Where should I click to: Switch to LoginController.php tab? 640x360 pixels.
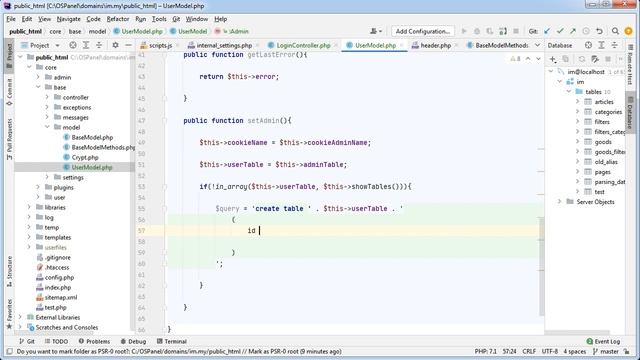303,45
